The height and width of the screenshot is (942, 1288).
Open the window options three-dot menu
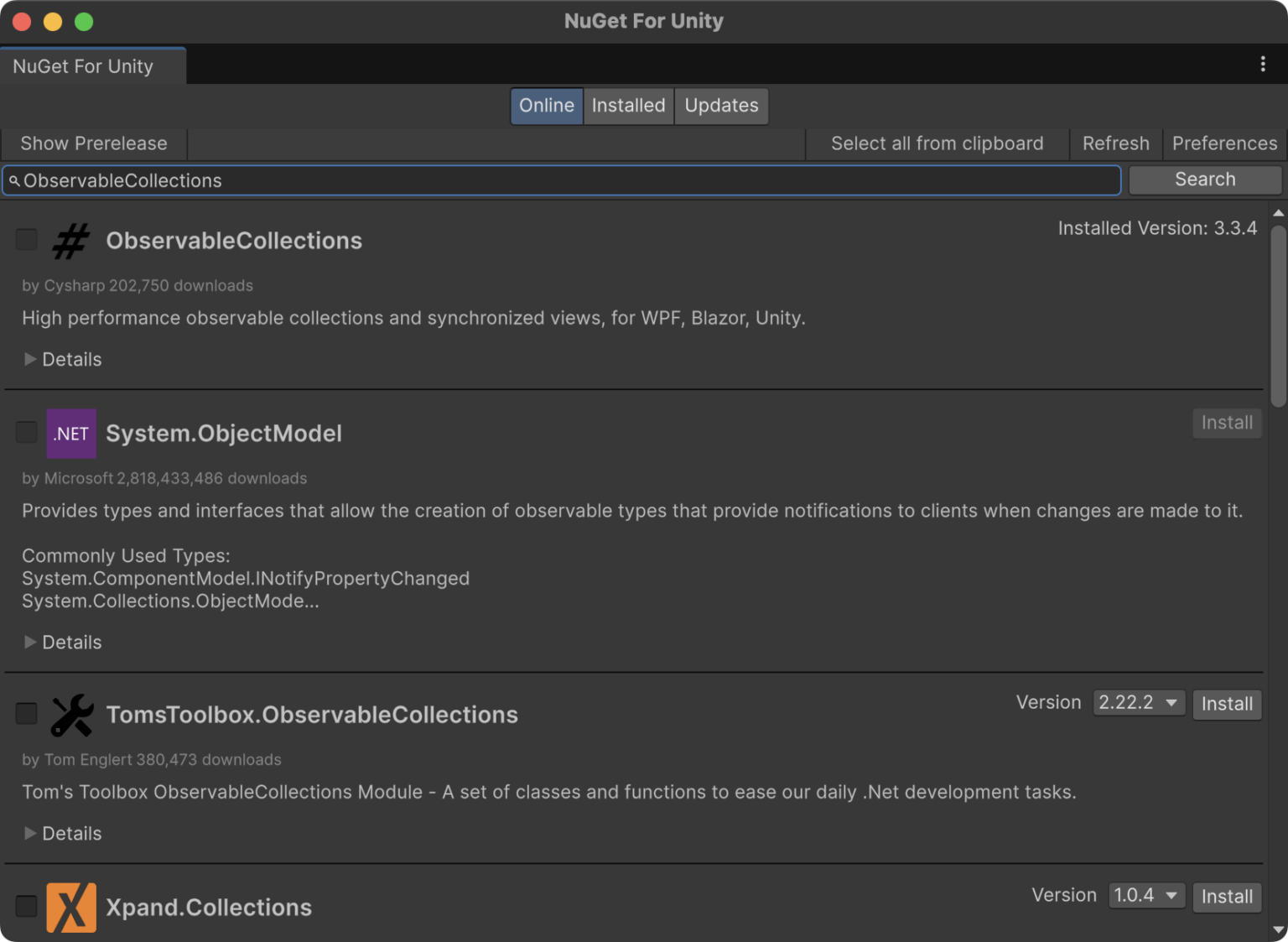pyautogui.click(x=1262, y=64)
